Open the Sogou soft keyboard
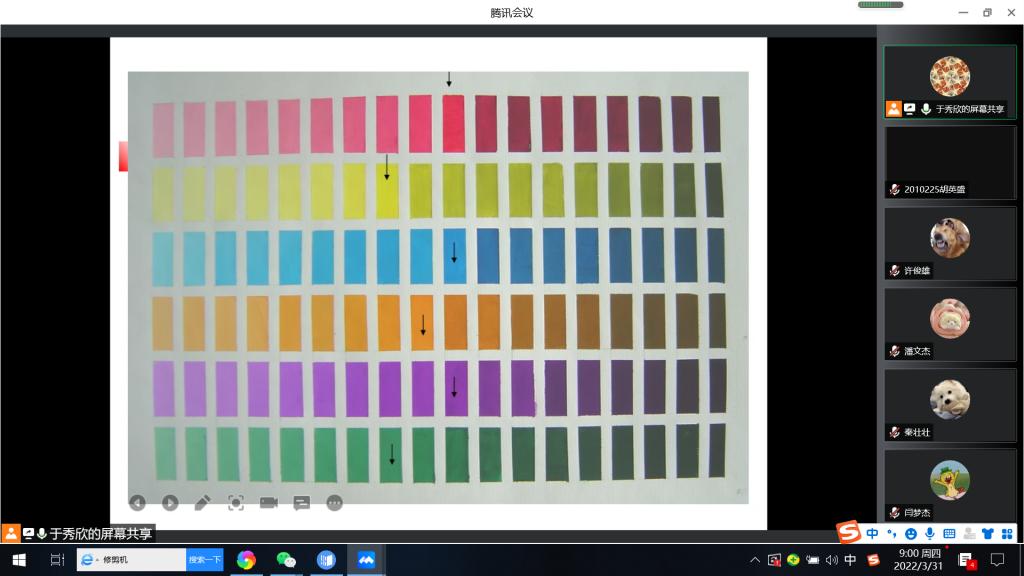The height and width of the screenshot is (576, 1024). (949, 533)
